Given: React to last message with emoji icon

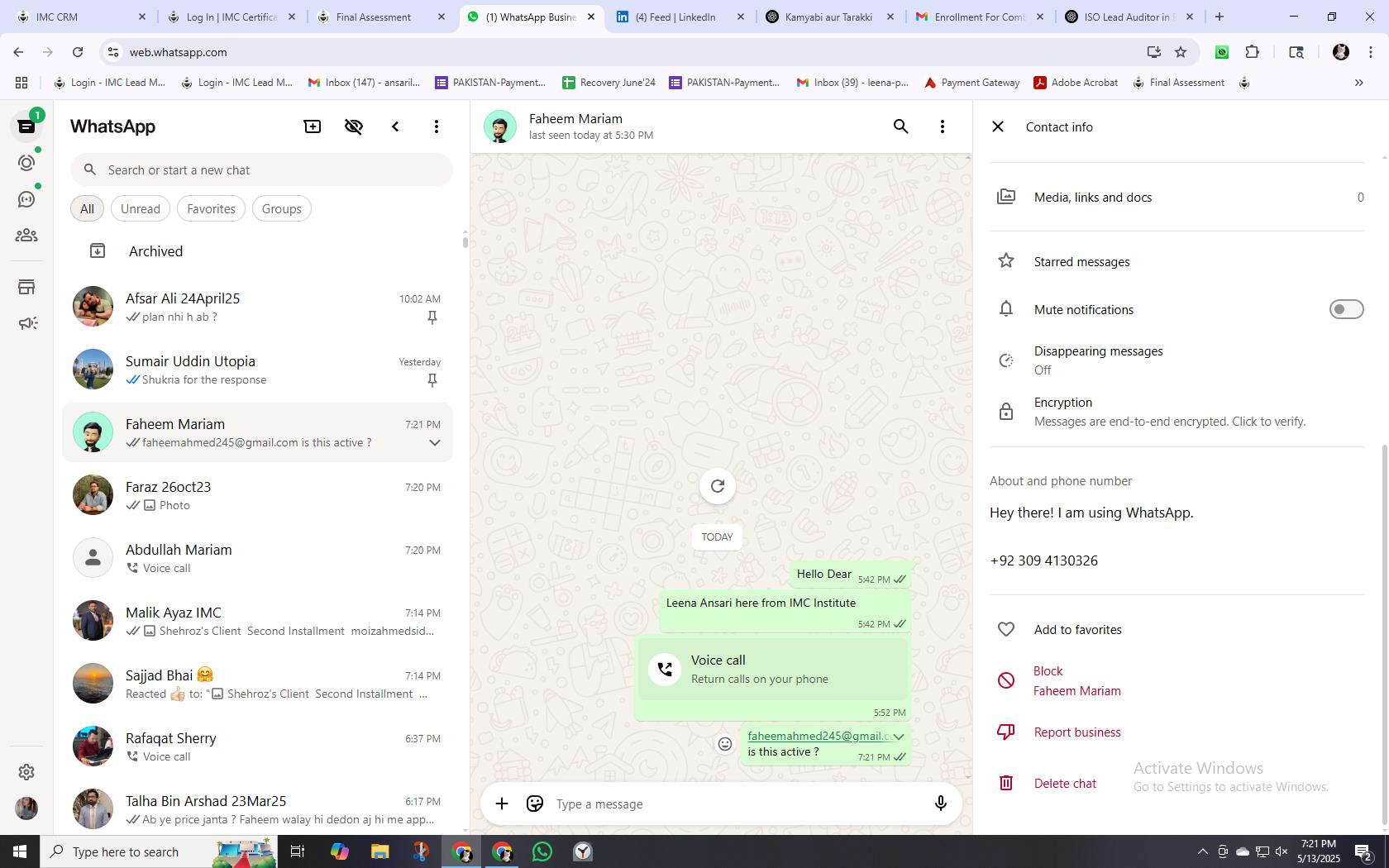Looking at the screenshot, I should (x=725, y=744).
